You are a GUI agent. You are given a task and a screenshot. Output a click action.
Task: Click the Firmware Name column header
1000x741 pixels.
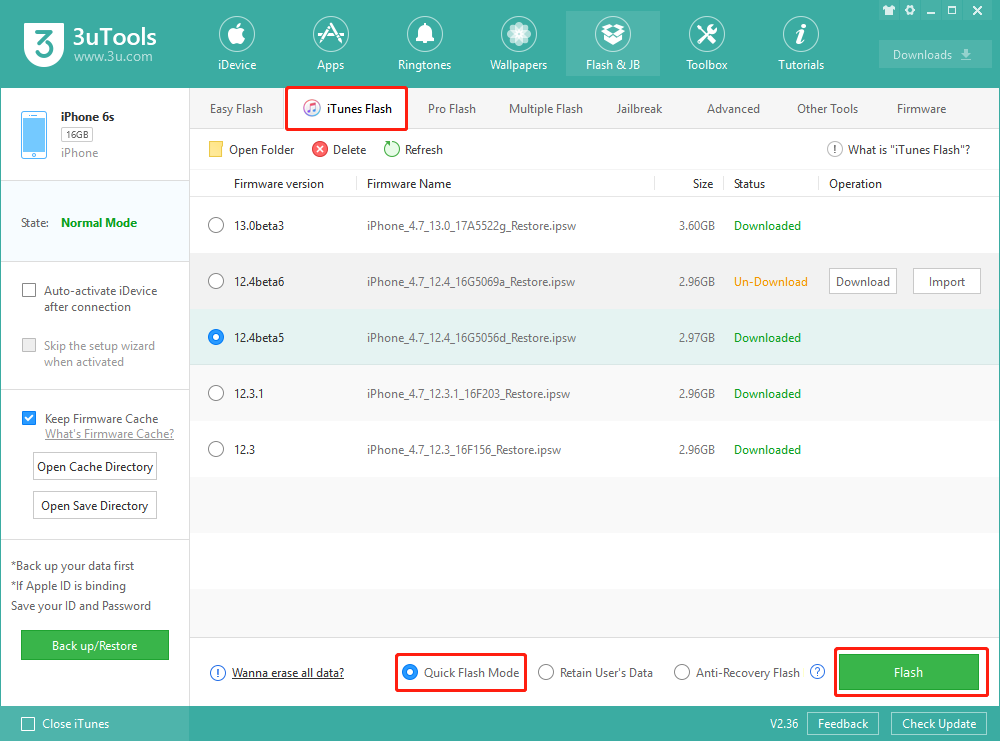tap(409, 184)
